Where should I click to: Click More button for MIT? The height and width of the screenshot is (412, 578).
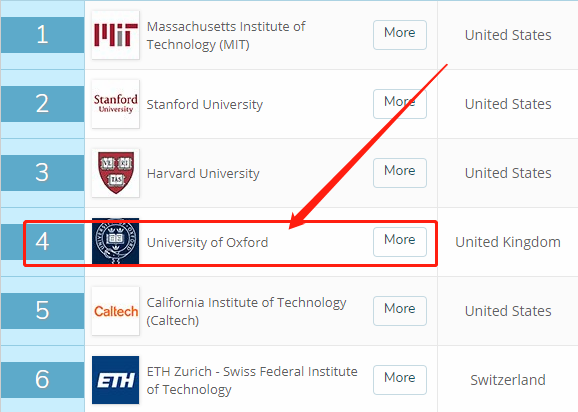point(400,35)
